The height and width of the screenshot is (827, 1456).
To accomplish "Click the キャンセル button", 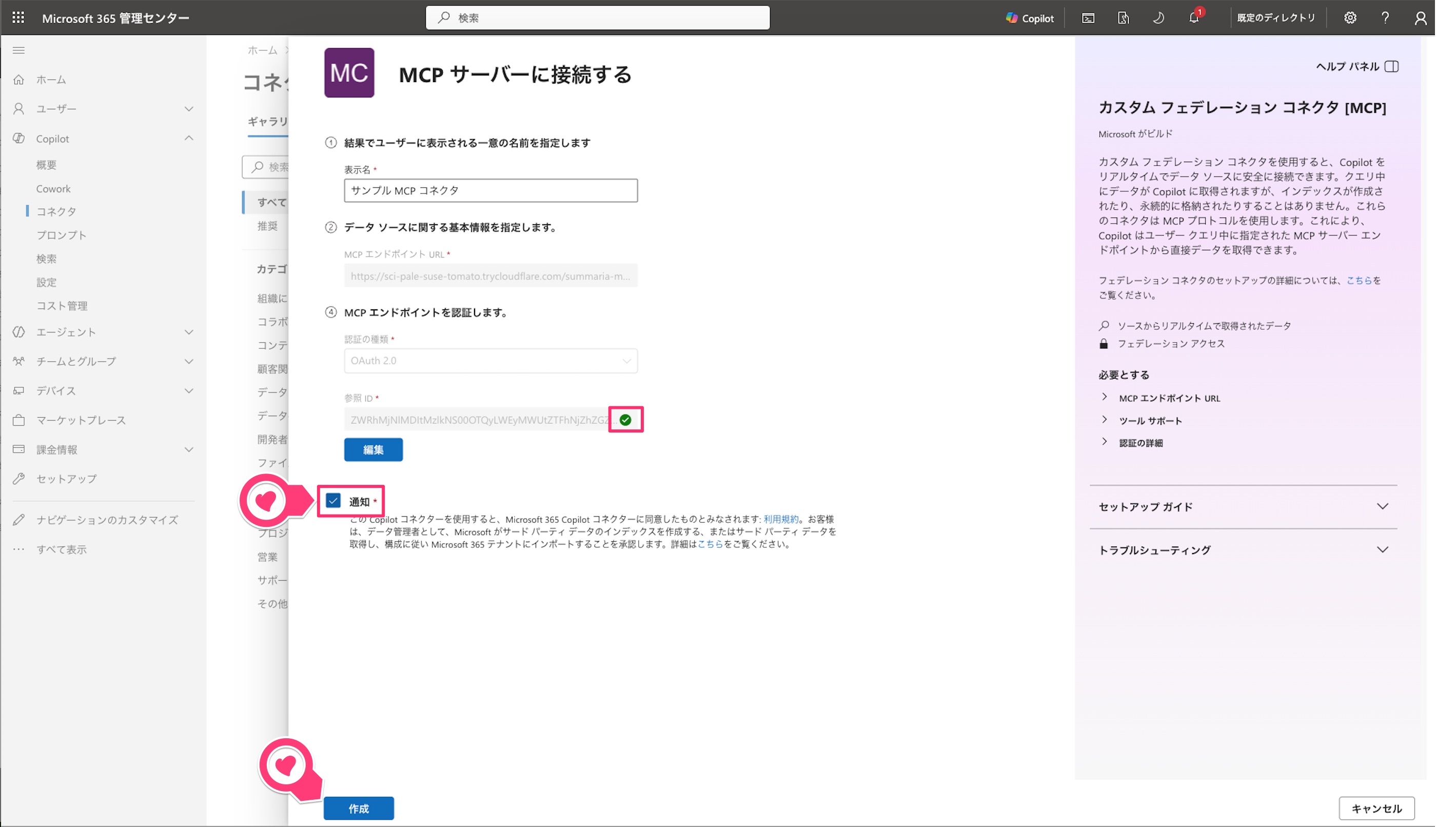I will (x=1376, y=808).
